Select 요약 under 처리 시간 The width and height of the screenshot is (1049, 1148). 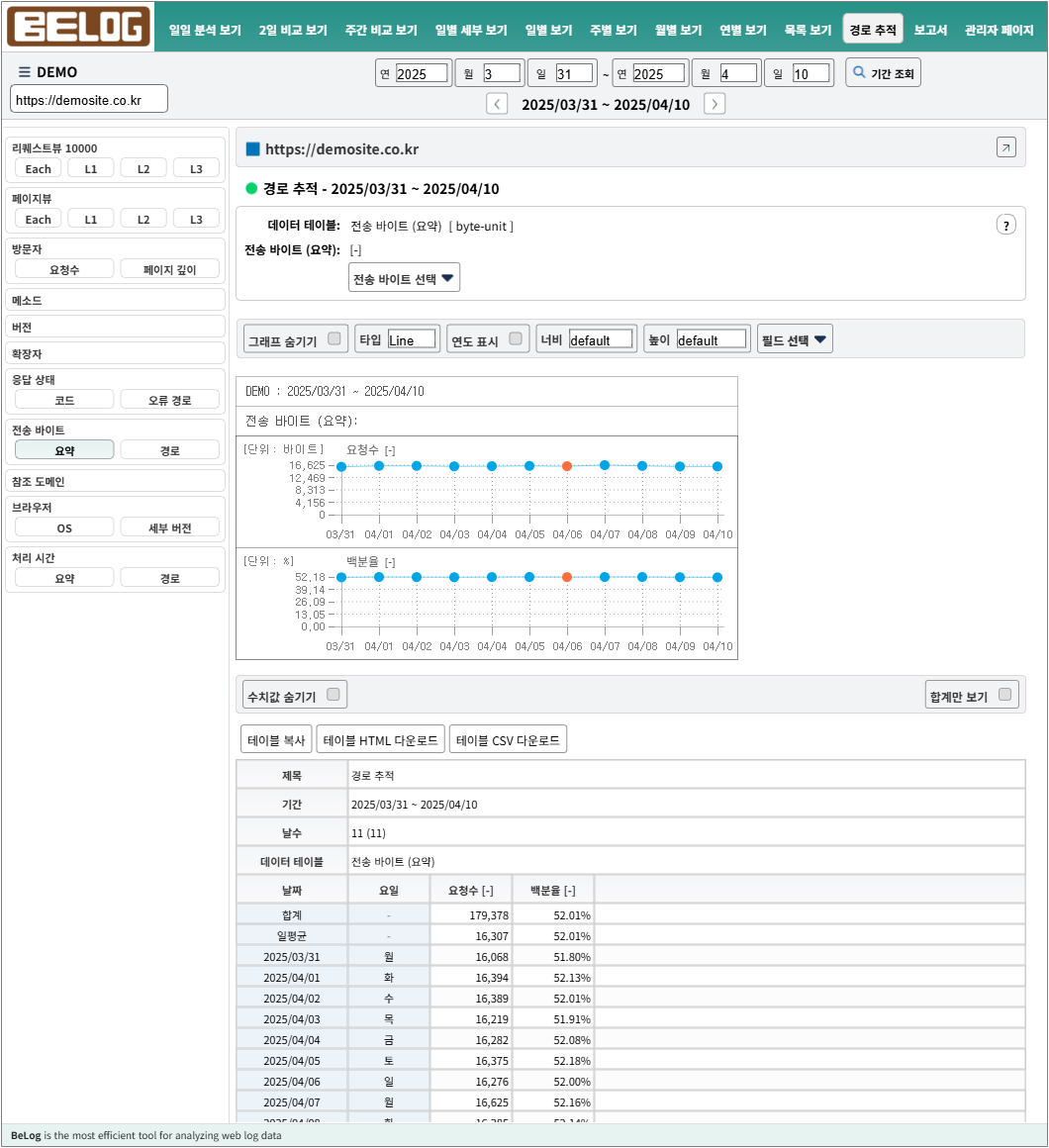point(64,578)
